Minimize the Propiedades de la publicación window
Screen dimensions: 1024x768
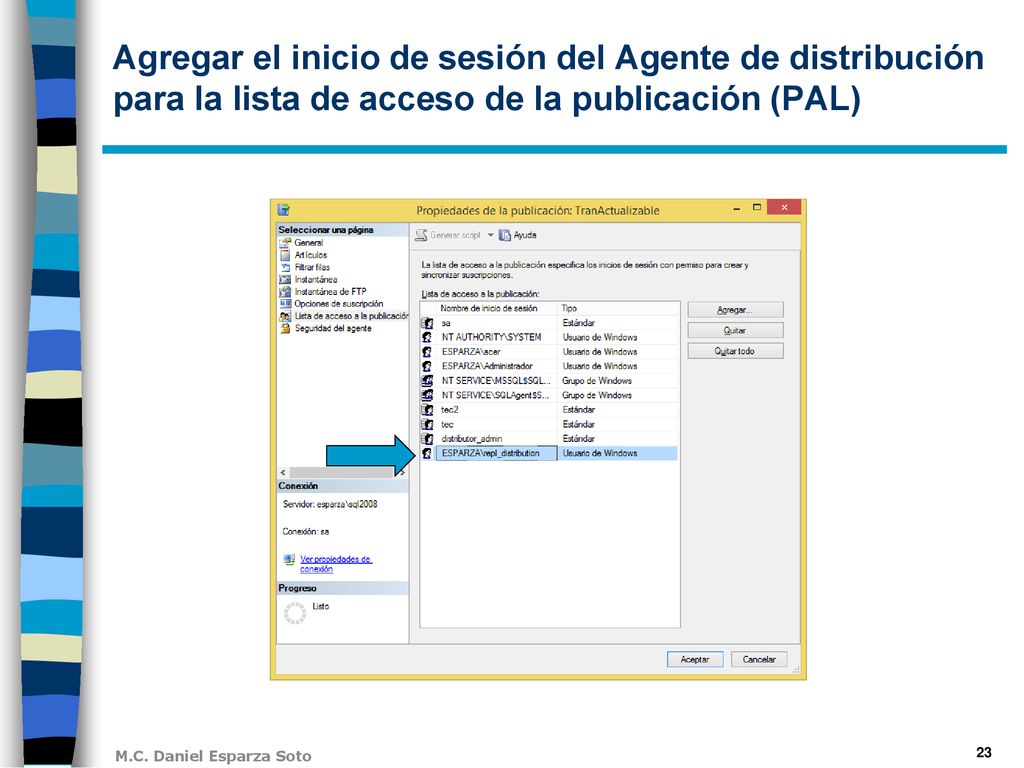pos(737,209)
